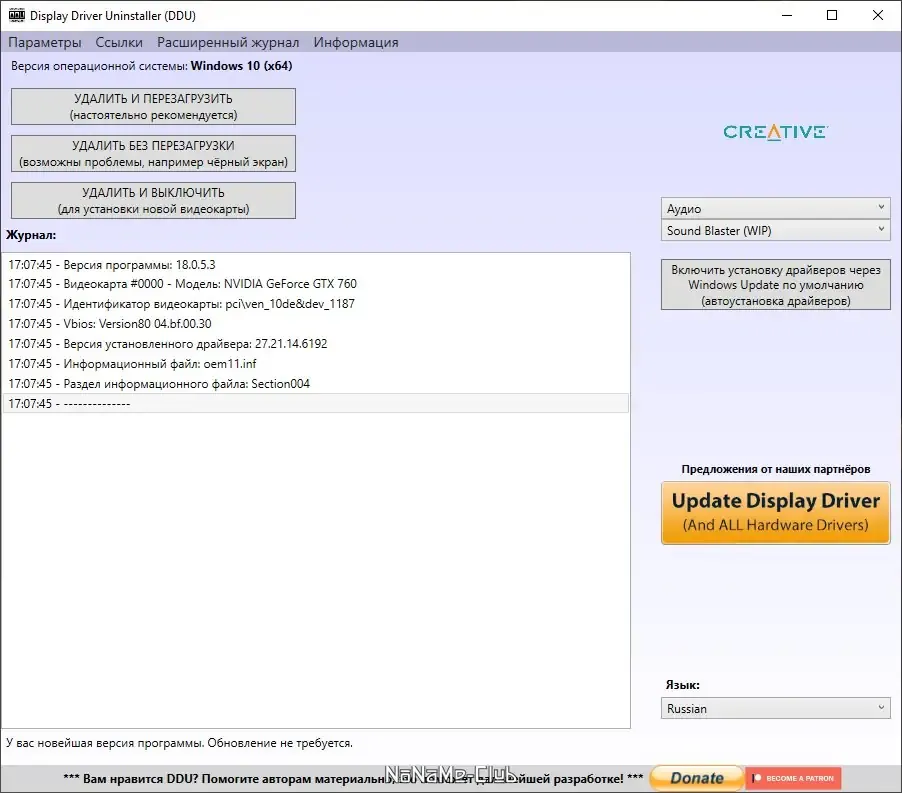Open the Расширенный журнал menu
902x793 pixels.
coord(228,42)
